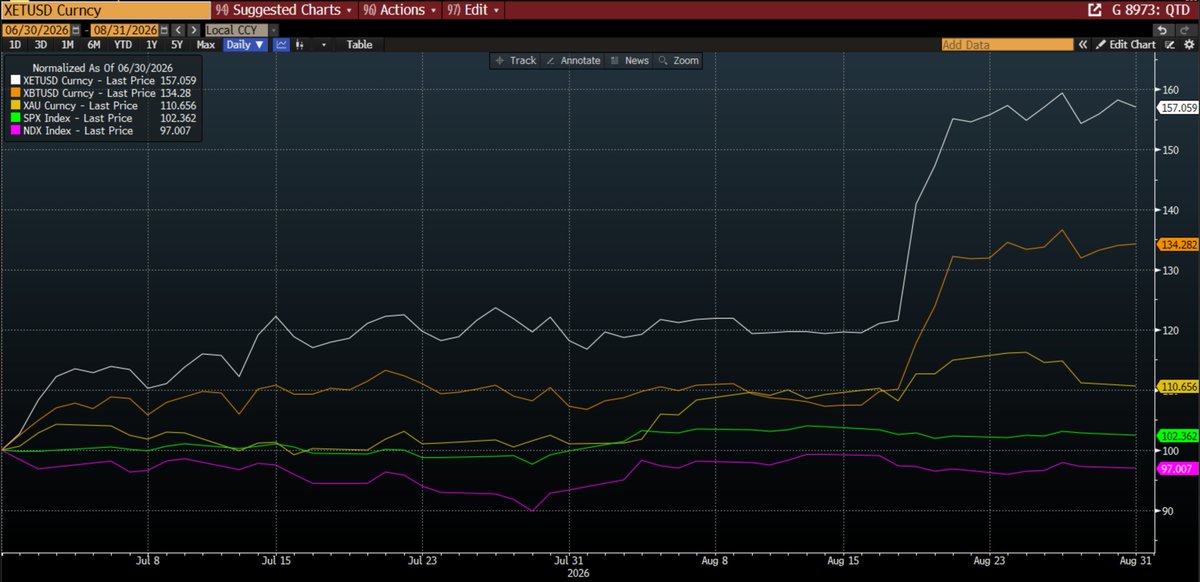The height and width of the screenshot is (582, 1200).
Task: Click the 157.059 price label on axis
Action: click(1176, 107)
